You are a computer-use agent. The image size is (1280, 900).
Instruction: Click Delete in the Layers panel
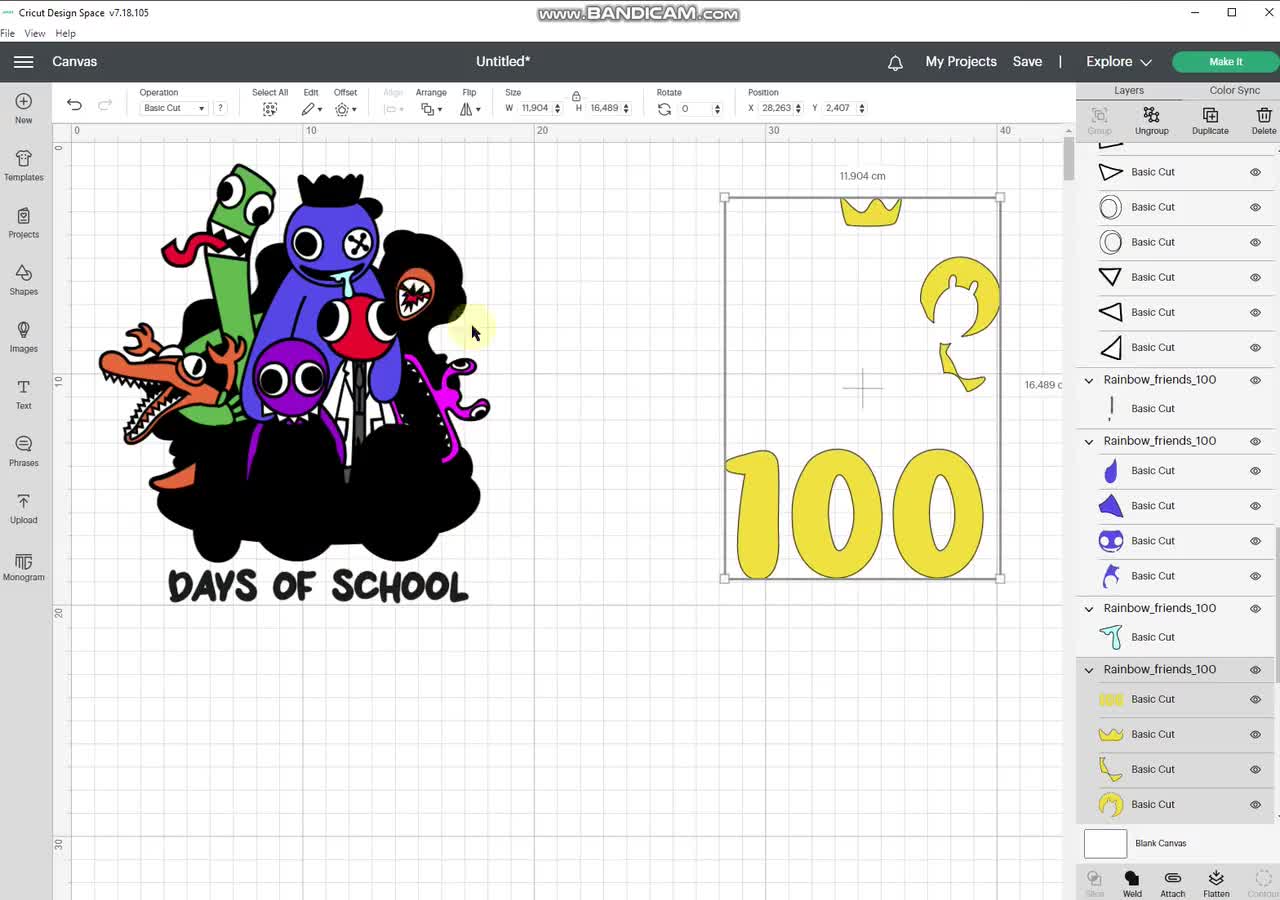point(1264,121)
